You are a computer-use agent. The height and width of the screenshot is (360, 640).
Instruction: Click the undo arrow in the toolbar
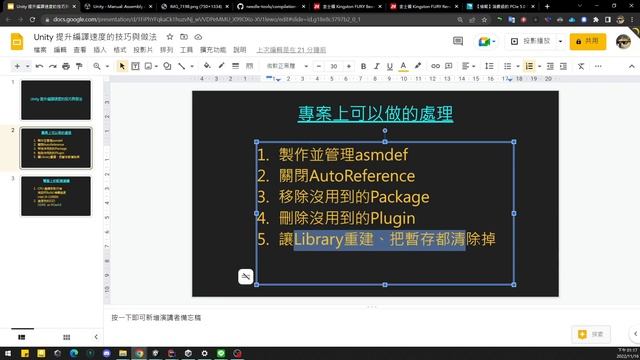(x=39, y=66)
